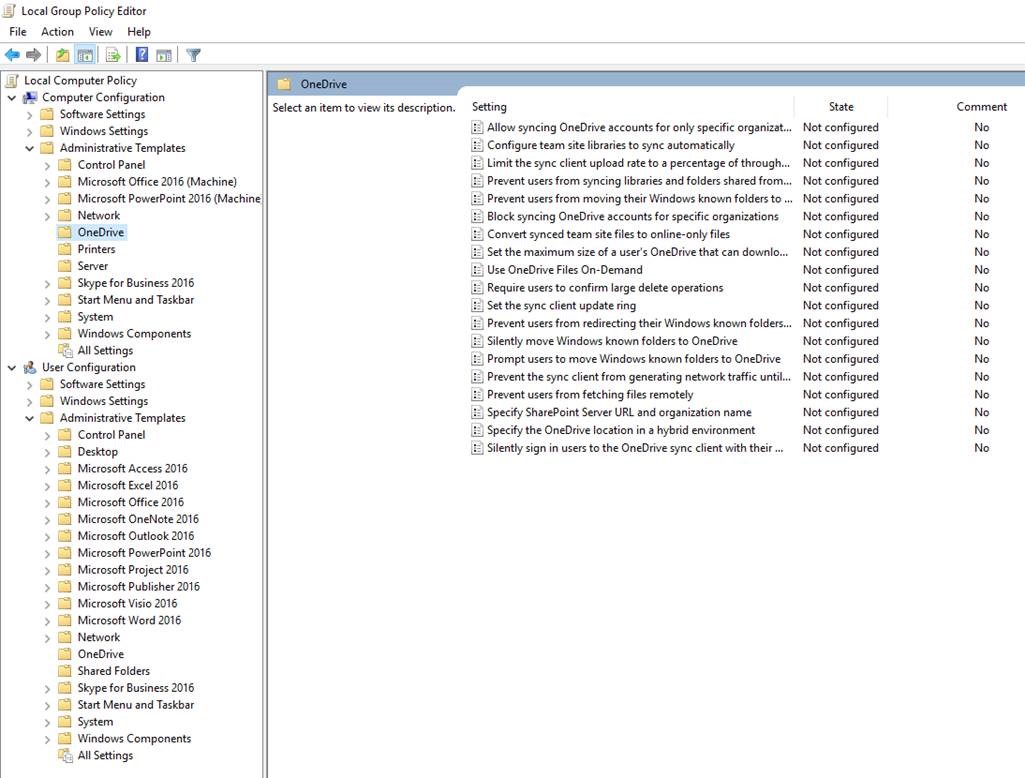Screen dimensions: 1025x778
Task: Click the All Settings icon under User Configuration
Action: (x=65, y=755)
